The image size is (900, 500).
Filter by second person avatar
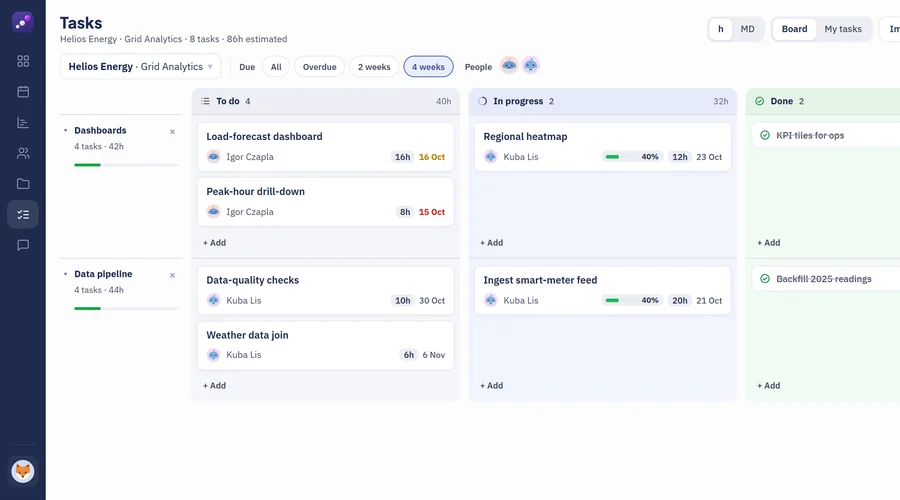point(531,65)
